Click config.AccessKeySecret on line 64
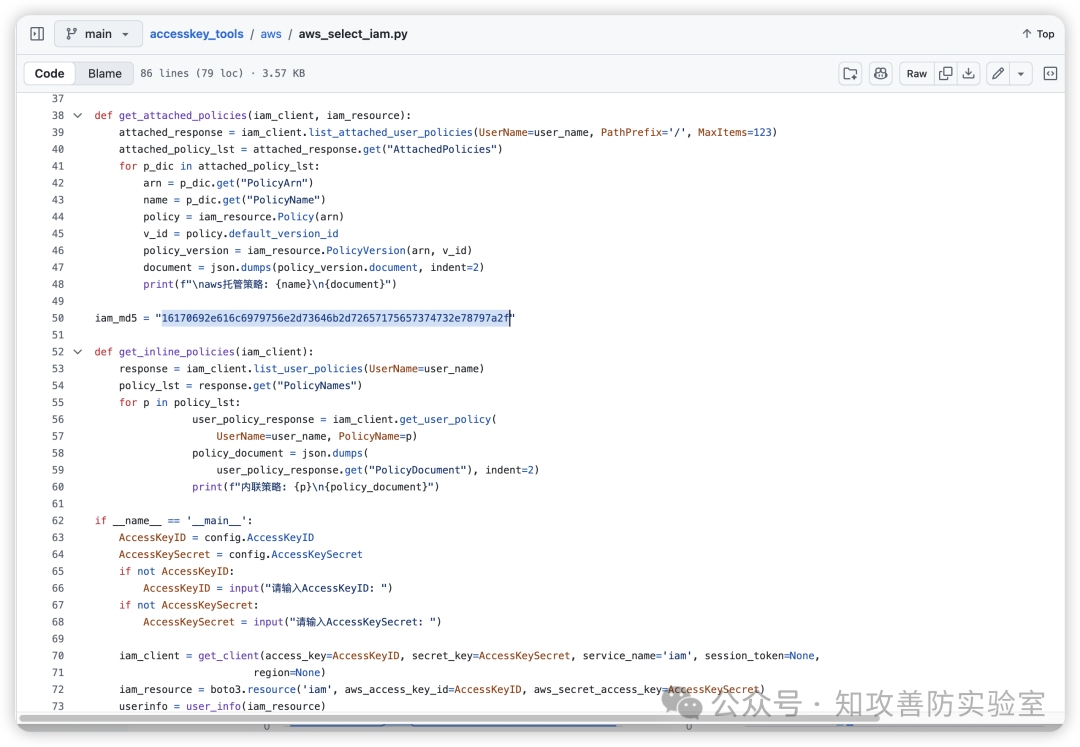 pos(295,554)
